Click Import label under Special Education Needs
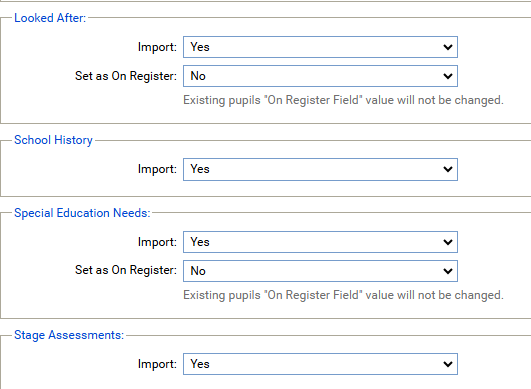 pyautogui.click(x=157, y=242)
